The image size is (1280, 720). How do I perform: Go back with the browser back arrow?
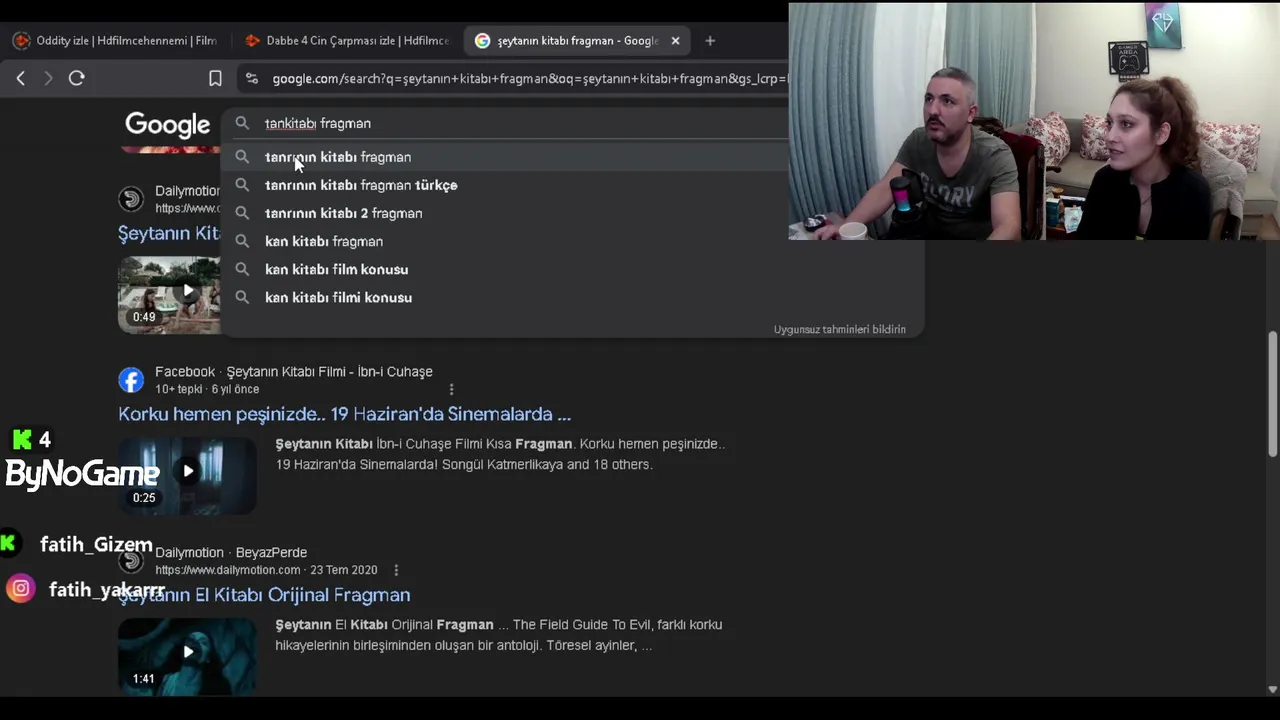20,78
